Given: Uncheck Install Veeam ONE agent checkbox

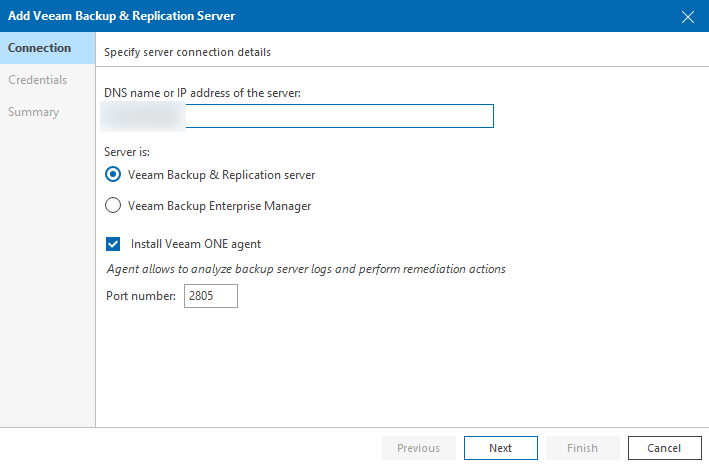Looking at the screenshot, I should click(x=113, y=244).
